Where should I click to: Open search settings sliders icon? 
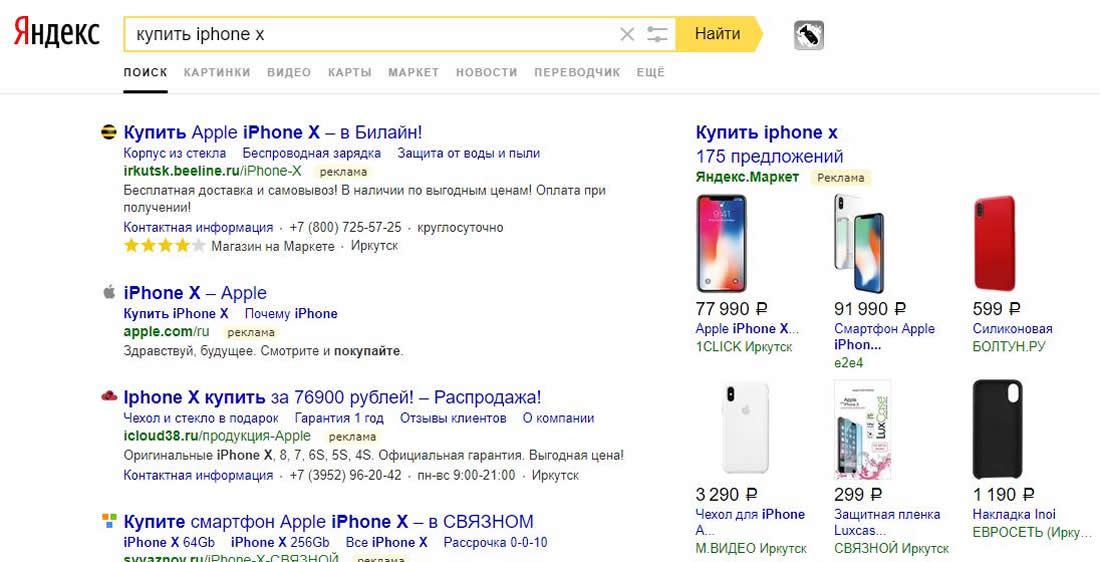click(657, 35)
